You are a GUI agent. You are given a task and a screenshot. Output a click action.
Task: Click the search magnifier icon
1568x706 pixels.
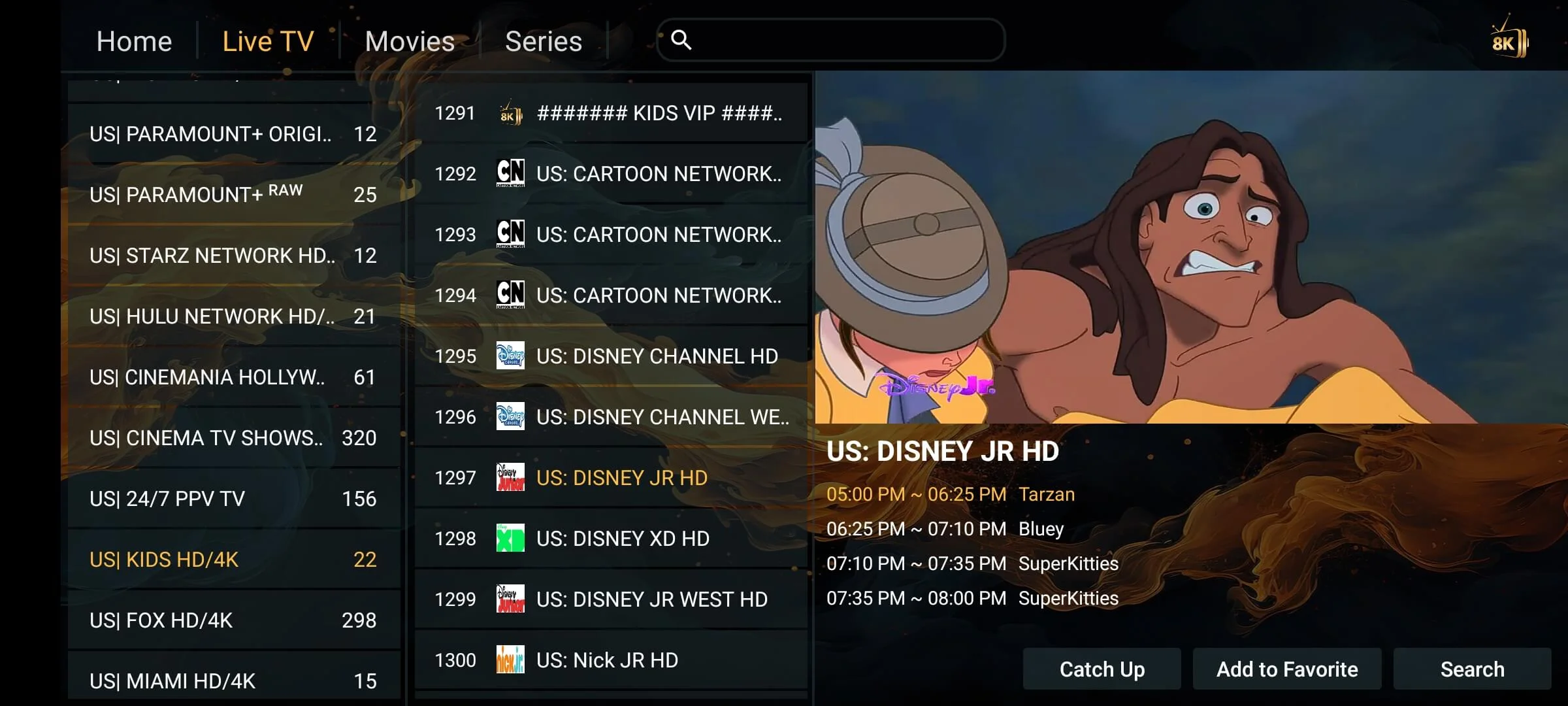click(x=681, y=41)
